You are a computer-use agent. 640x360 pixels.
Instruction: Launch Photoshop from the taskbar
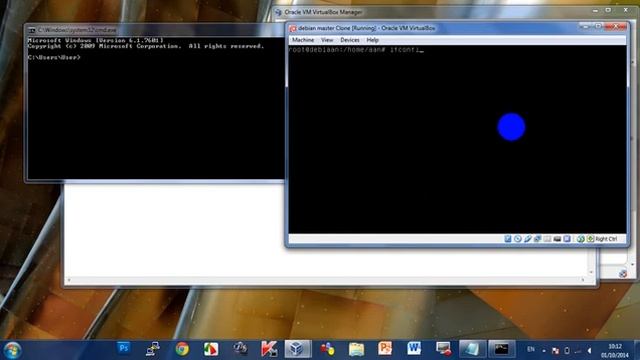pyautogui.click(x=123, y=348)
